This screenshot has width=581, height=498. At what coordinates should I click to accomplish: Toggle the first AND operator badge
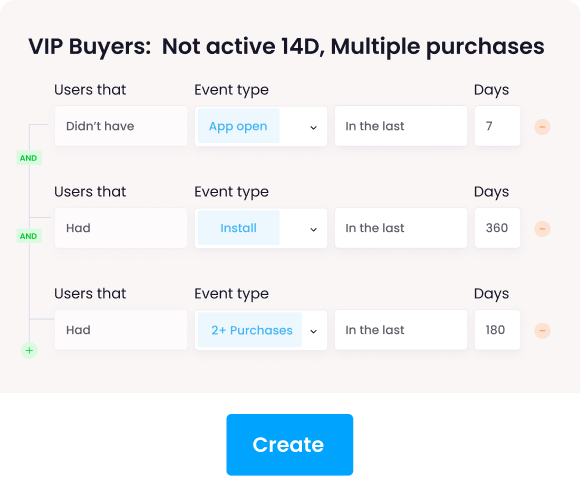coord(29,158)
